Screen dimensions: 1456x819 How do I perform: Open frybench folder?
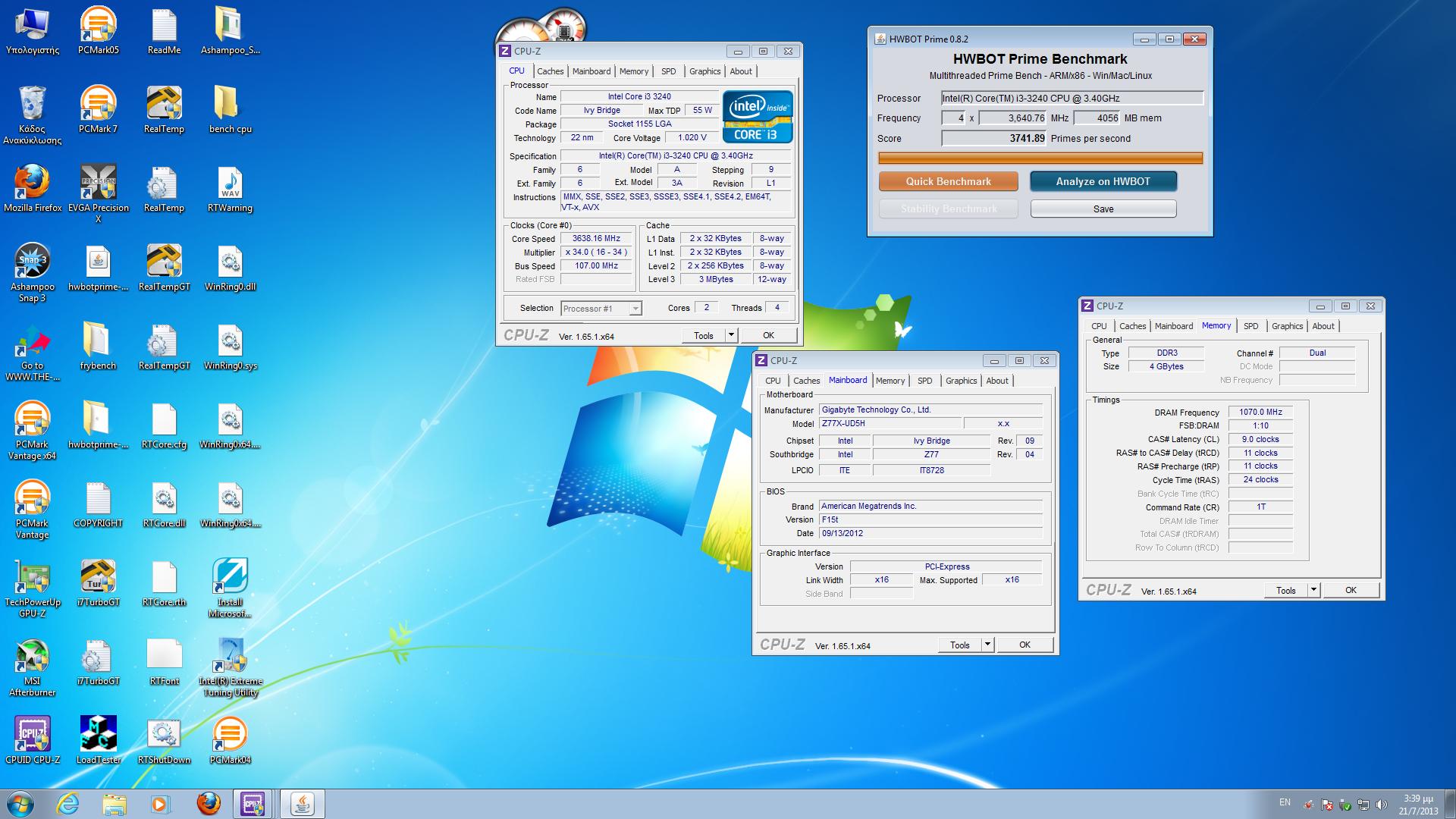tap(98, 346)
